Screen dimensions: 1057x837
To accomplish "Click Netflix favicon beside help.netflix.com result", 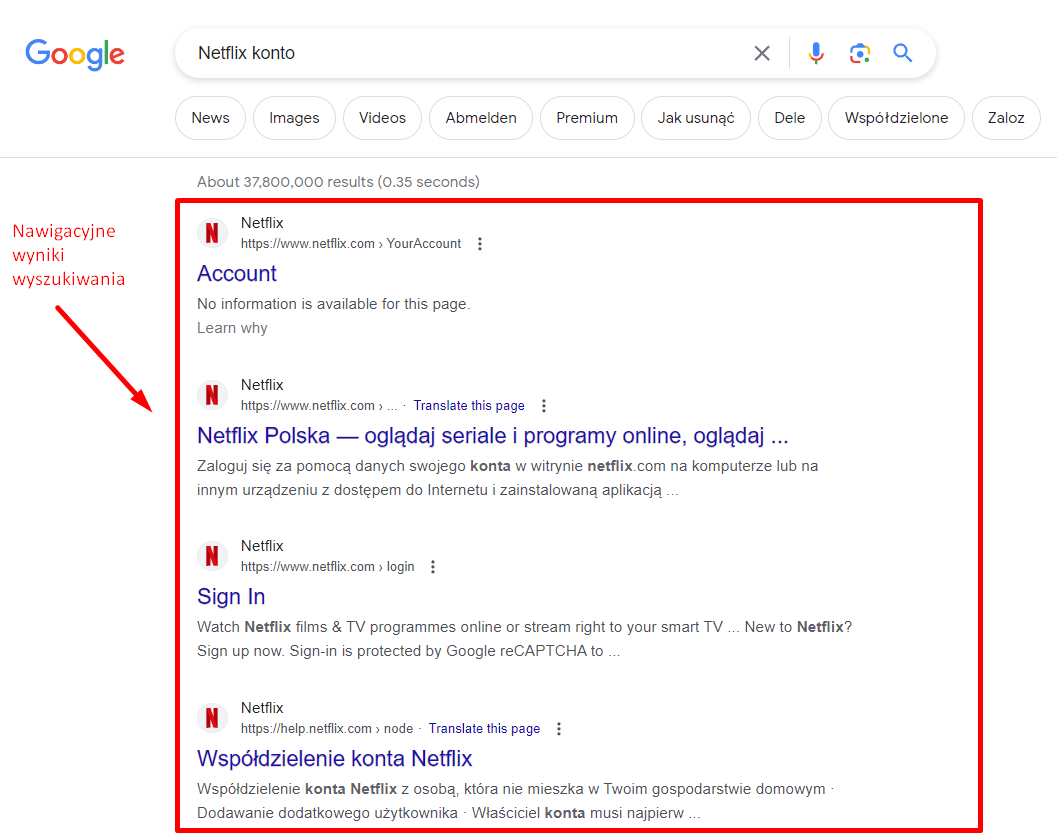I will tap(212, 718).
